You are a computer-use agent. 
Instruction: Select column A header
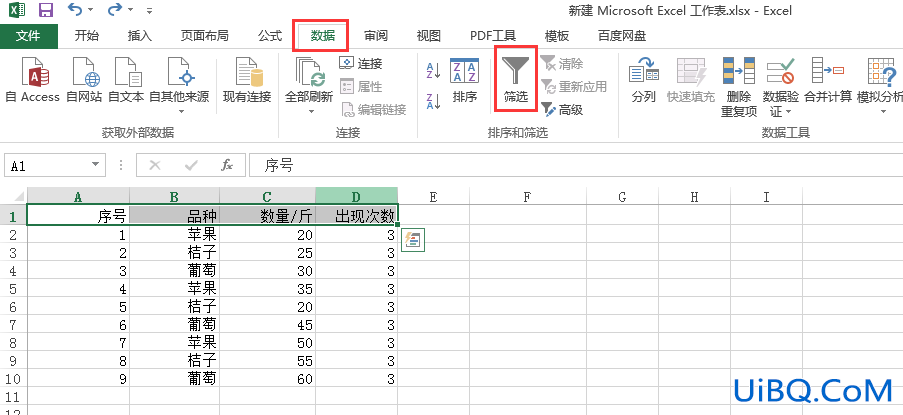click(78, 196)
